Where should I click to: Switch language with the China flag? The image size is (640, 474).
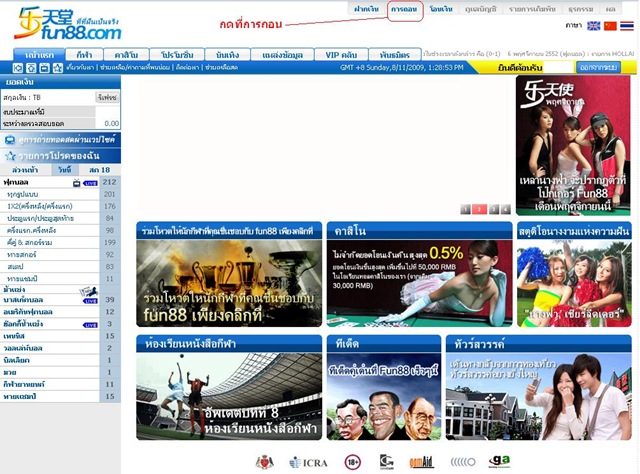point(610,26)
